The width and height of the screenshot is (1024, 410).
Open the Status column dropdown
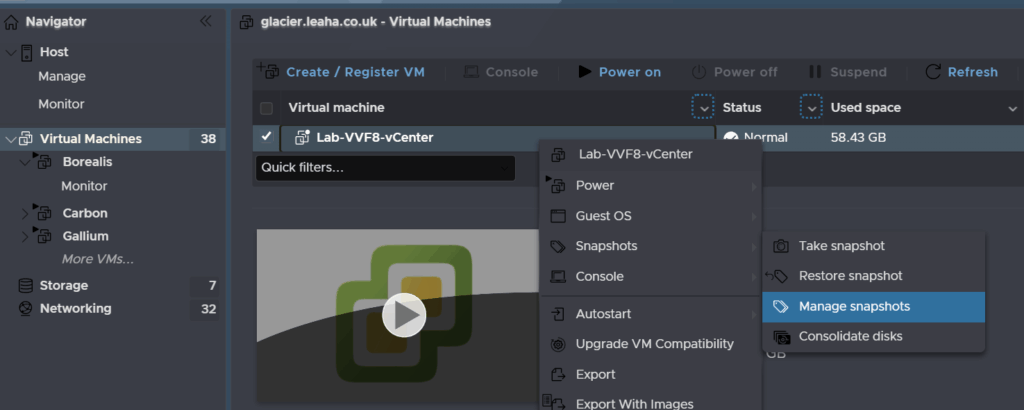tap(812, 108)
